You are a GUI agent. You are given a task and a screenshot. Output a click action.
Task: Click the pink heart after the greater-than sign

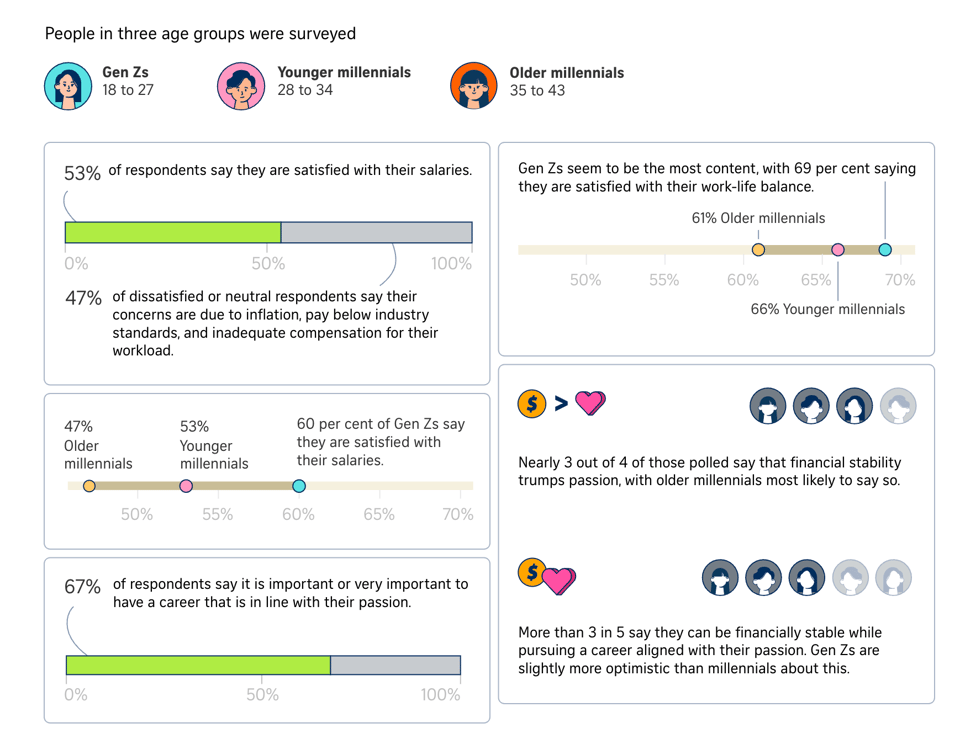pyautogui.click(x=591, y=404)
